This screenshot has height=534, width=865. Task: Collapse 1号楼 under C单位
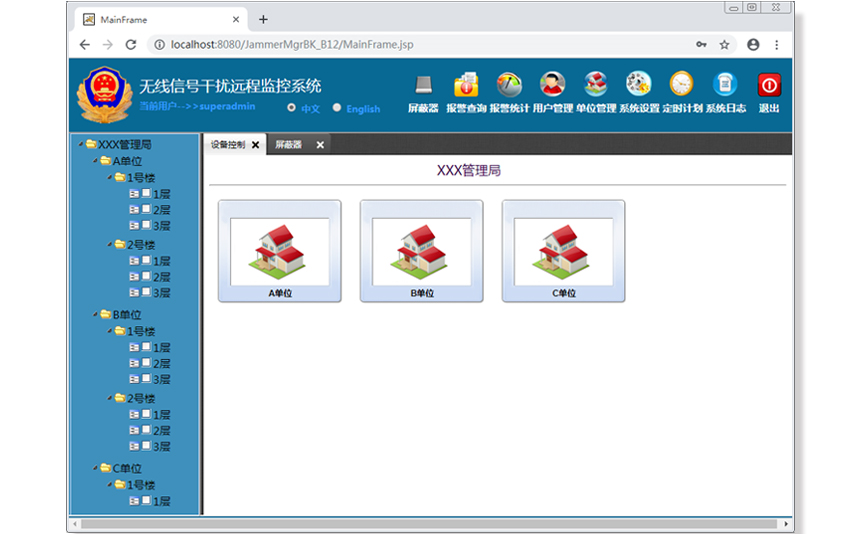click(x=110, y=485)
